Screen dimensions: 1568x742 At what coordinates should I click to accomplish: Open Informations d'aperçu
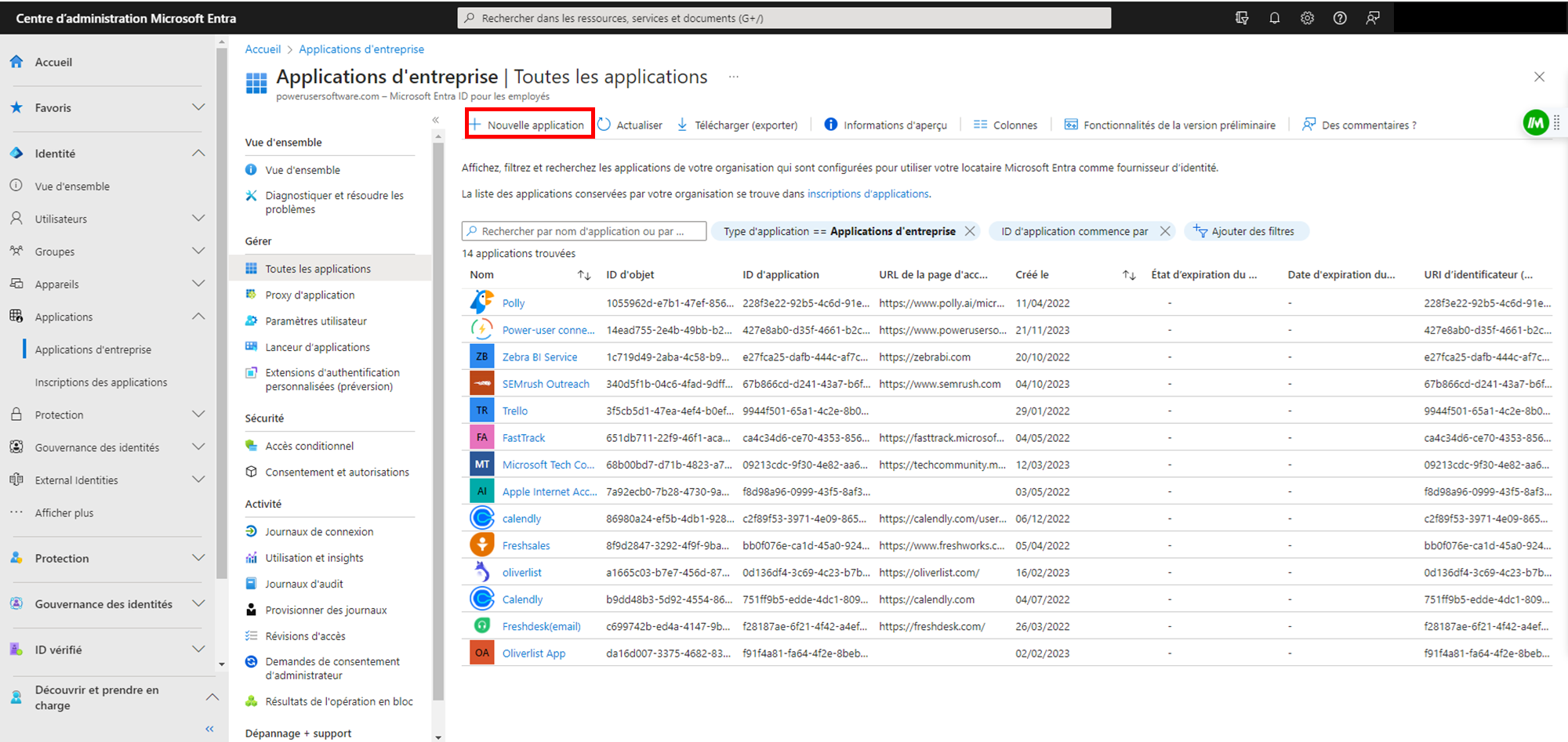tap(886, 125)
